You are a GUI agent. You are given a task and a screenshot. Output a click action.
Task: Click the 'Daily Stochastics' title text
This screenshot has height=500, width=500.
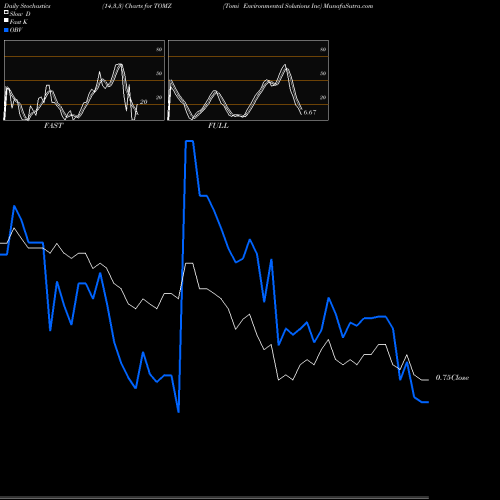point(27,6)
